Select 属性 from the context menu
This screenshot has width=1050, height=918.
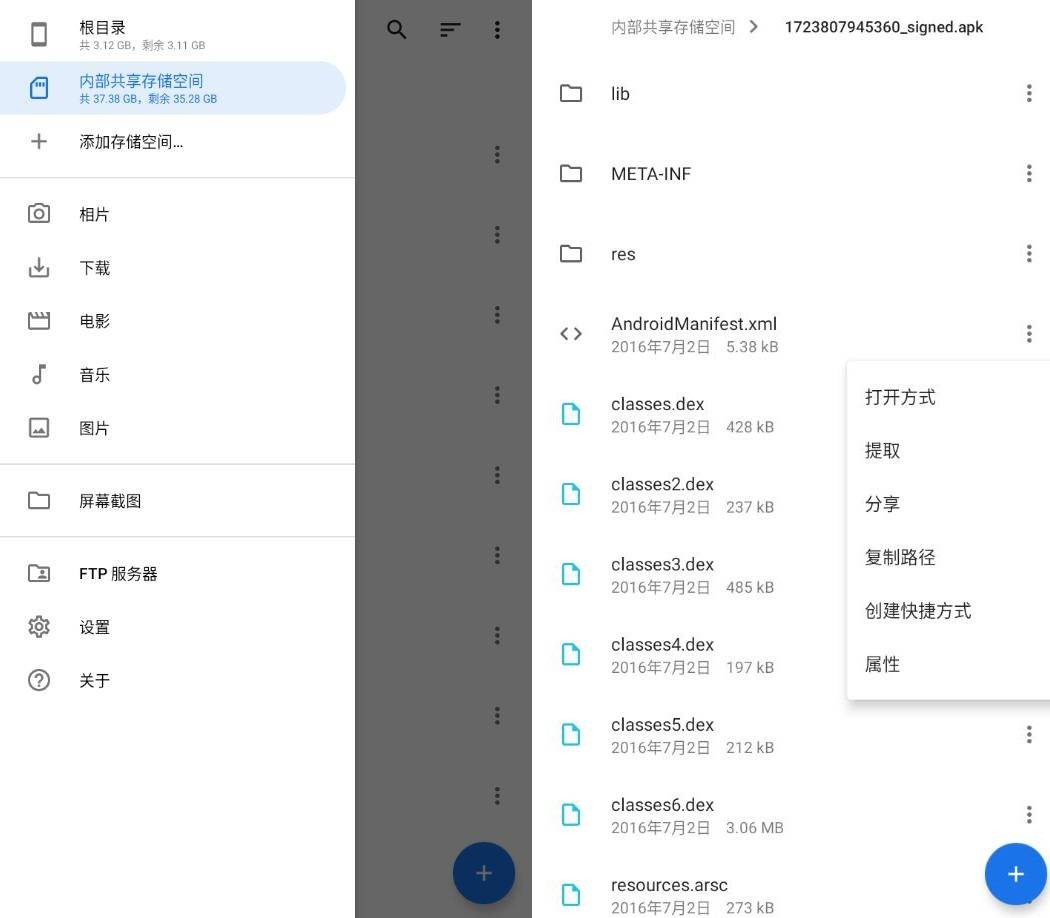click(x=883, y=665)
